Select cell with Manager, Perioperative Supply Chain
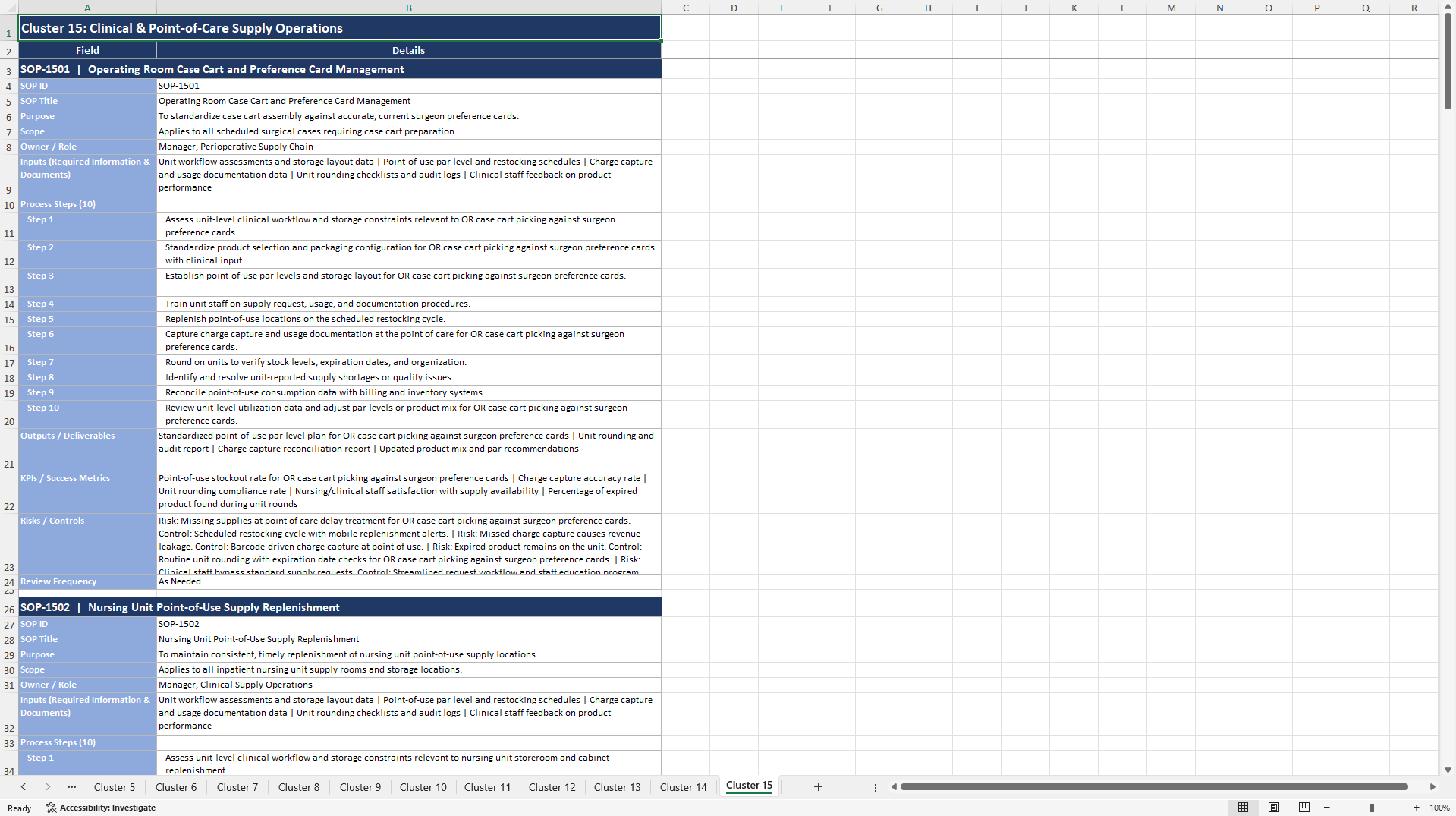 (409, 147)
